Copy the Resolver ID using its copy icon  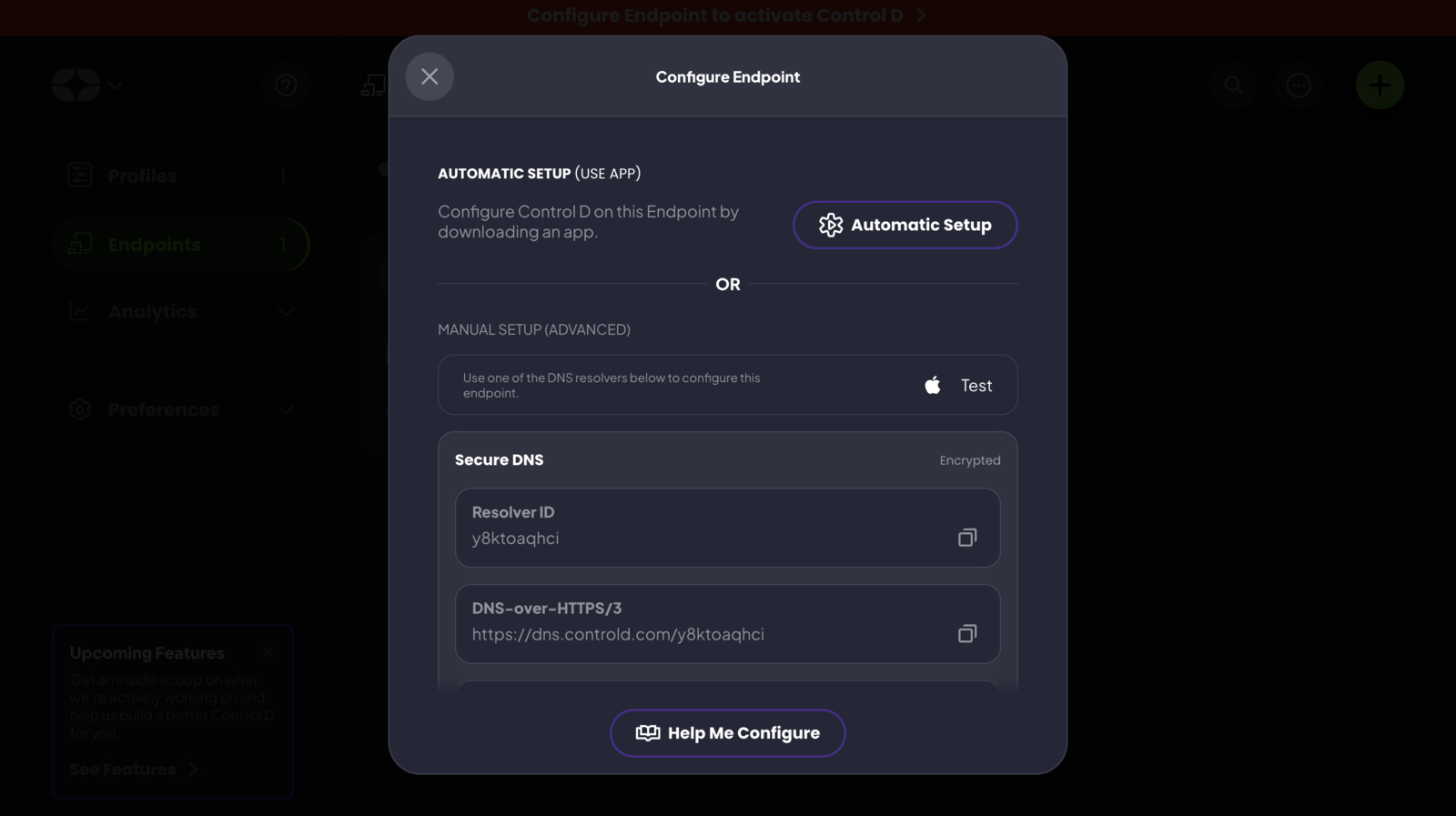(966, 538)
